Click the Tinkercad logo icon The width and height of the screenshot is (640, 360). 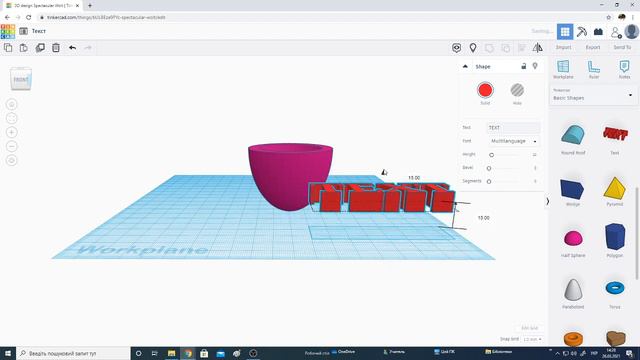pos(8,31)
